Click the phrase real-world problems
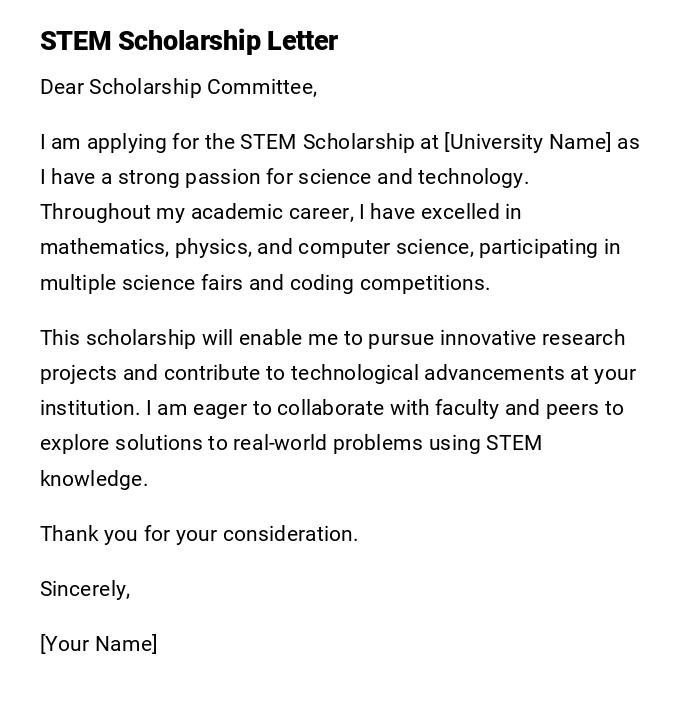This screenshot has width=700, height=706. pyautogui.click(x=329, y=443)
